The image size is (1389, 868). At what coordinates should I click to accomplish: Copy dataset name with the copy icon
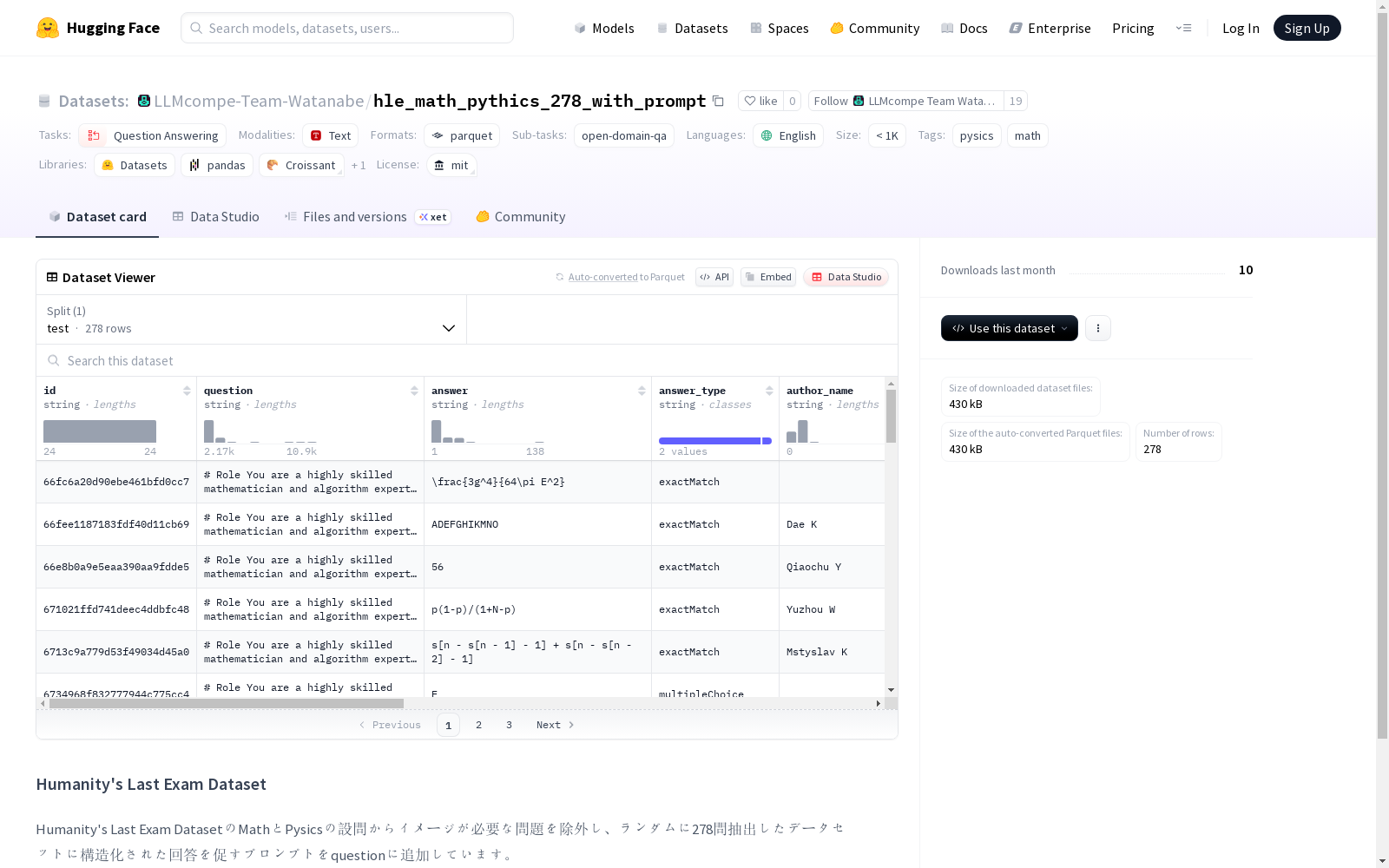click(x=718, y=101)
